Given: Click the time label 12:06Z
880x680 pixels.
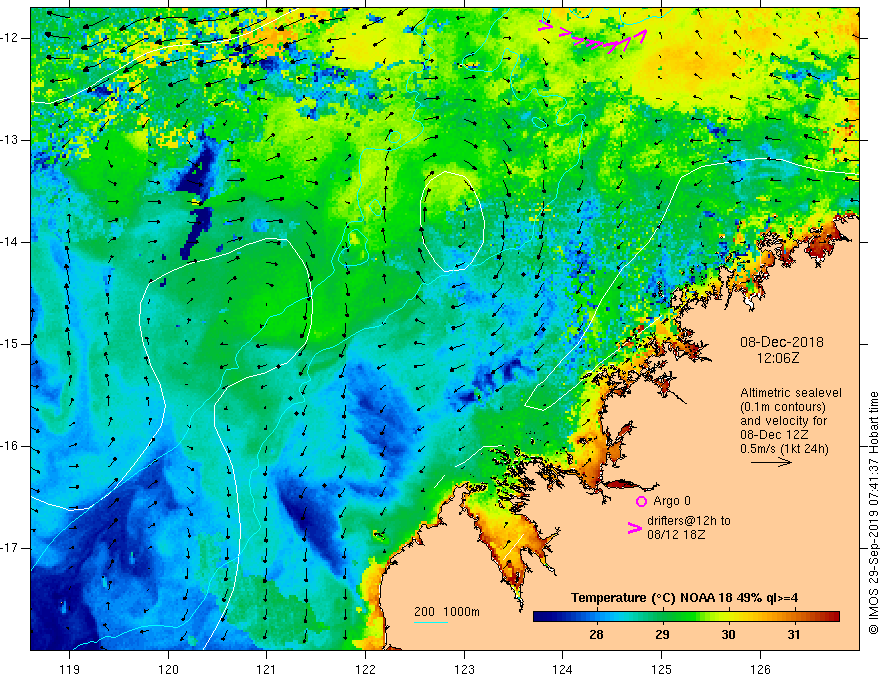Looking at the screenshot, I should [x=777, y=358].
